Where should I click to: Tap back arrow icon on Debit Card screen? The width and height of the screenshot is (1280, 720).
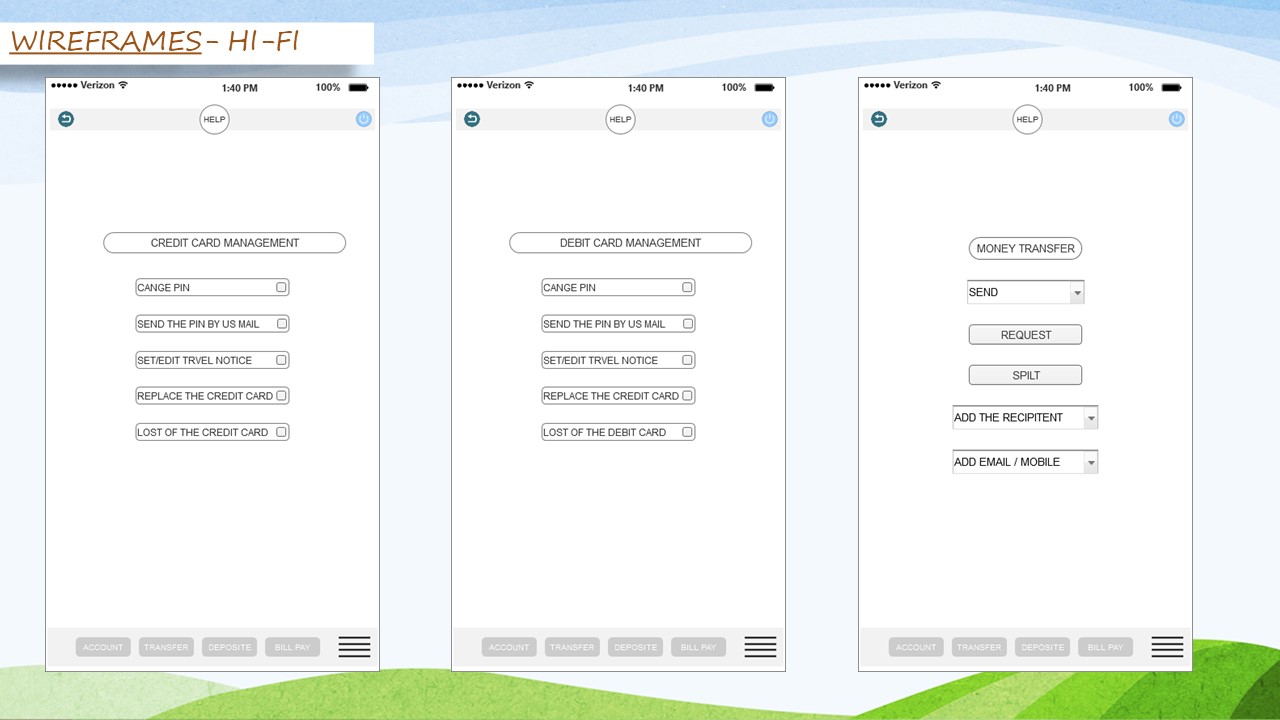click(x=472, y=119)
